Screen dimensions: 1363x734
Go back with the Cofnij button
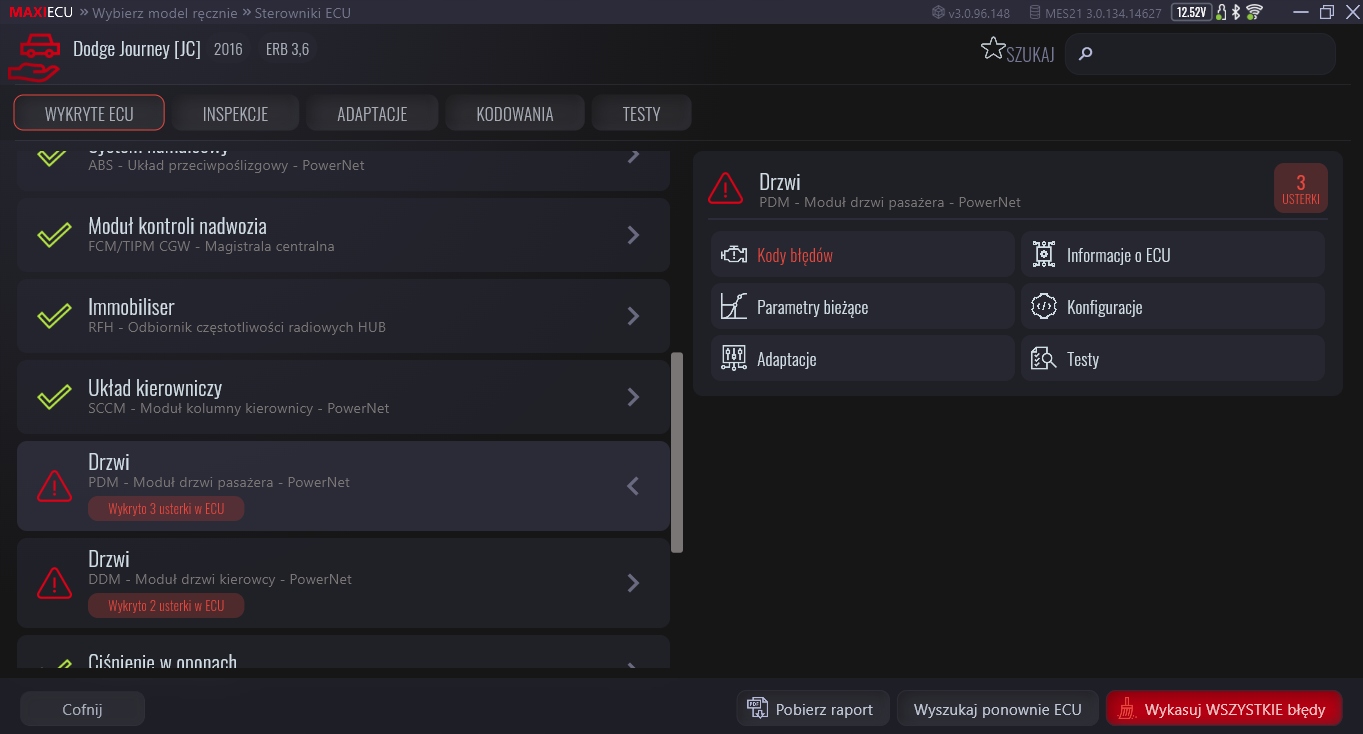click(82, 709)
